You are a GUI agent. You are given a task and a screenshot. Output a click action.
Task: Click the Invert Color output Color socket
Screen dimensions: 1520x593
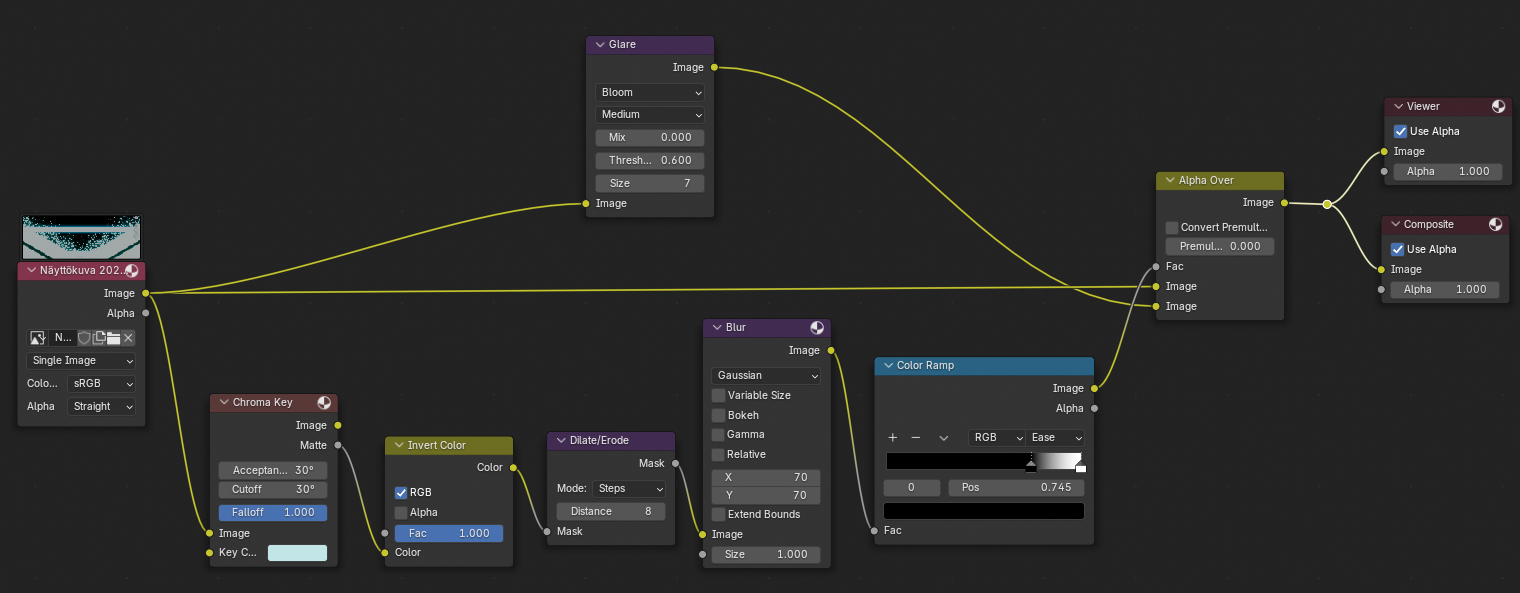click(x=513, y=467)
